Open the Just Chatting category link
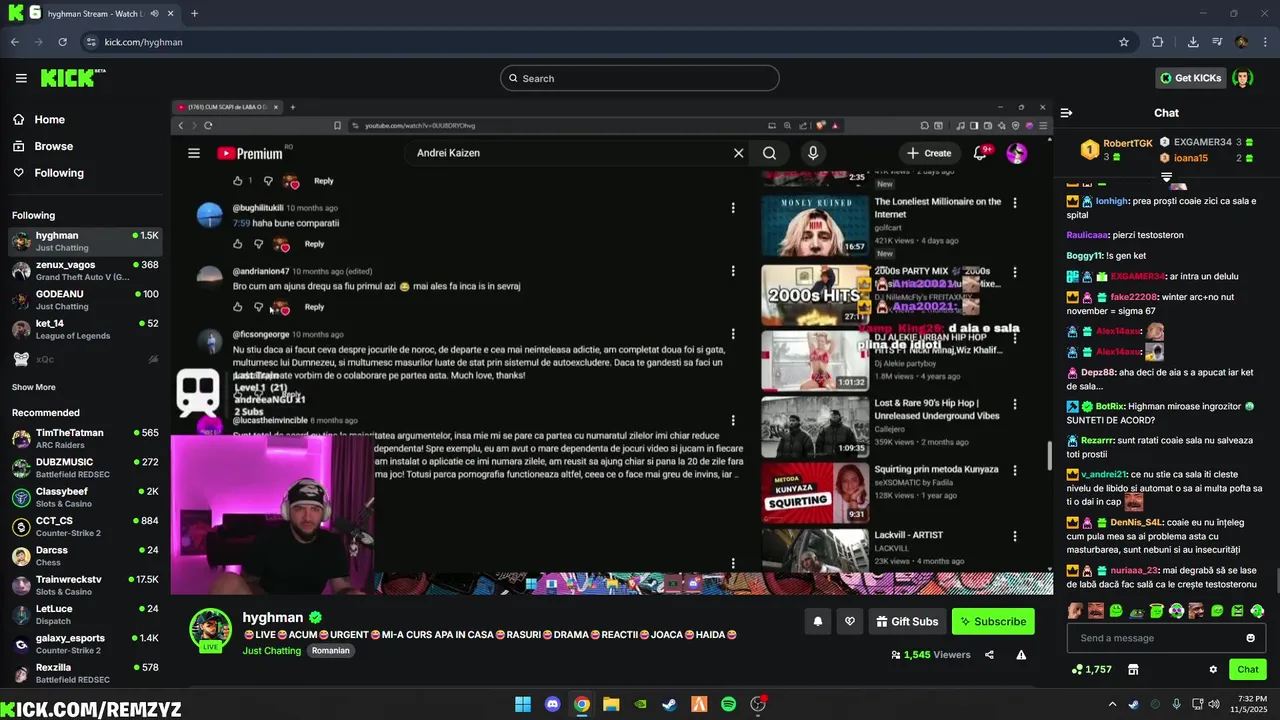 [x=271, y=651]
